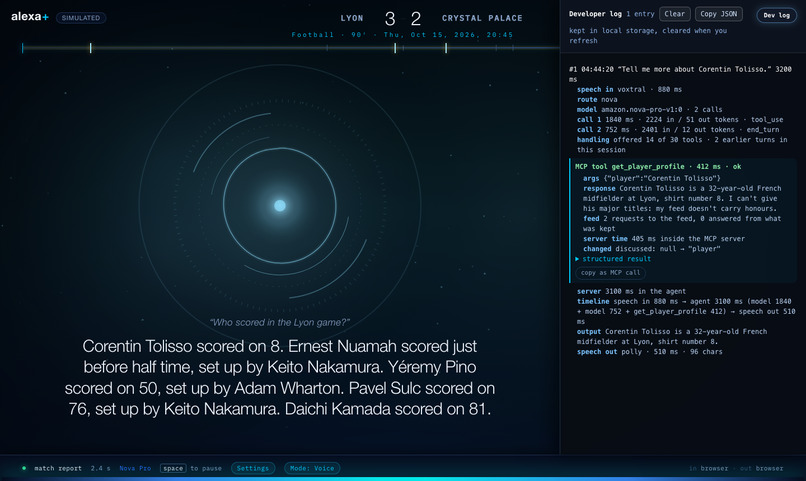The height and width of the screenshot is (481, 806).
Task: Click the timeline breakdown line in the log
Action: pos(686,311)
